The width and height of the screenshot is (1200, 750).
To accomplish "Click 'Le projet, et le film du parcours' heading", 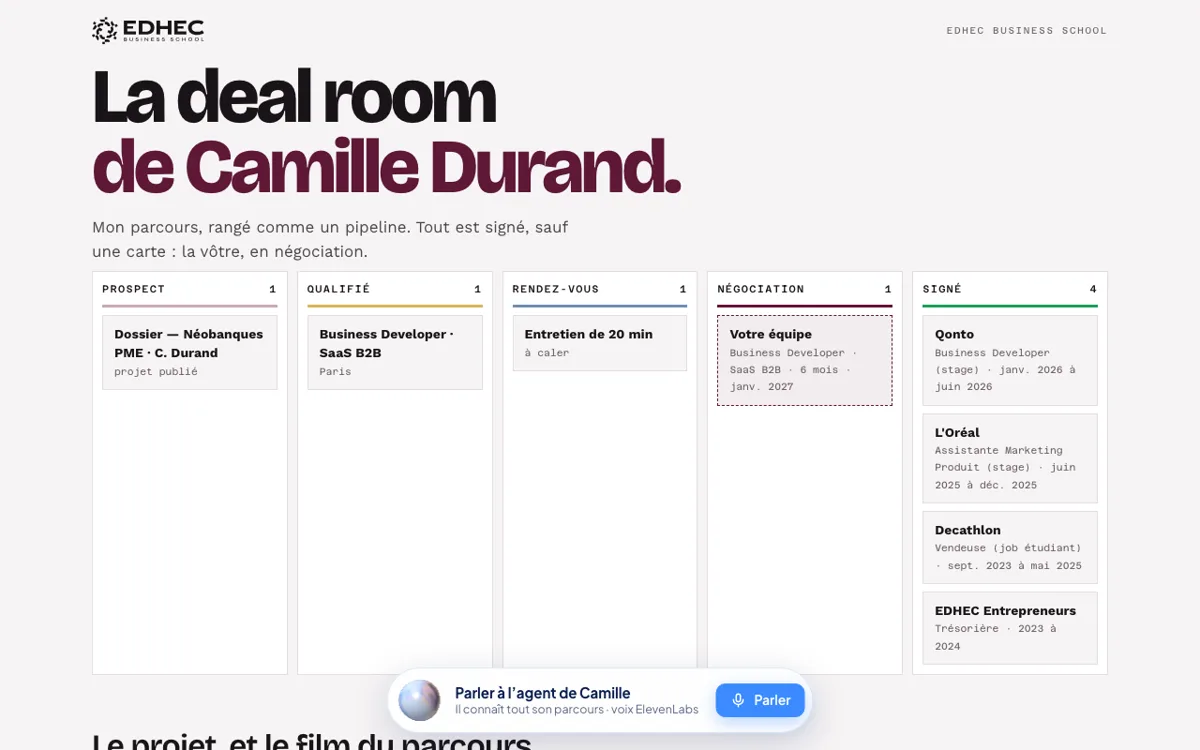I will click(311, 740).
